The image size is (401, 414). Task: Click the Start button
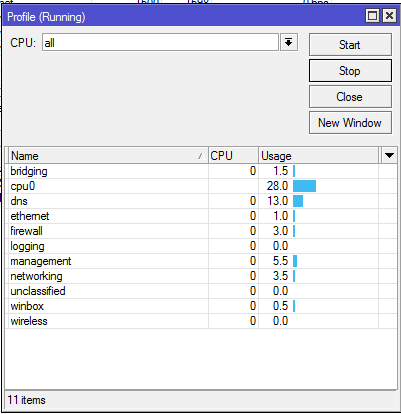pos(350,44)
